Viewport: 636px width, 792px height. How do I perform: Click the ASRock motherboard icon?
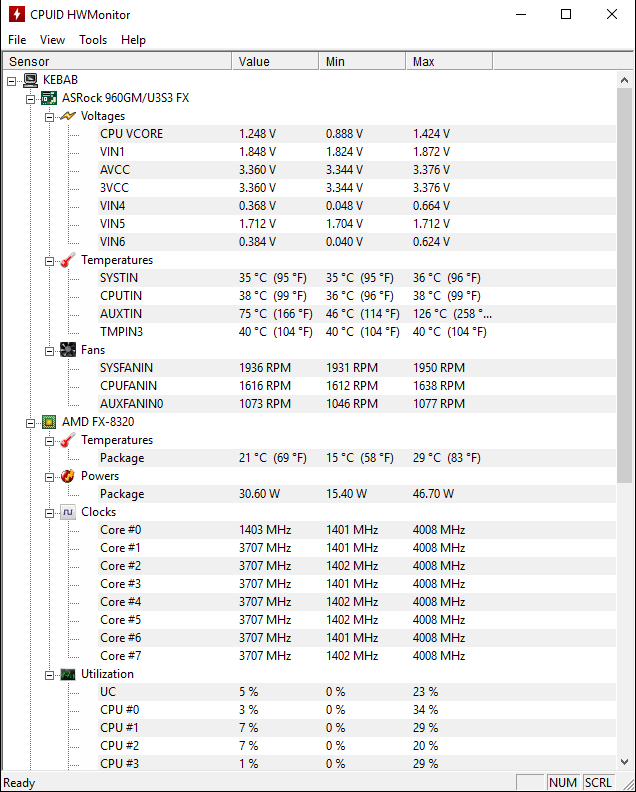48,98
